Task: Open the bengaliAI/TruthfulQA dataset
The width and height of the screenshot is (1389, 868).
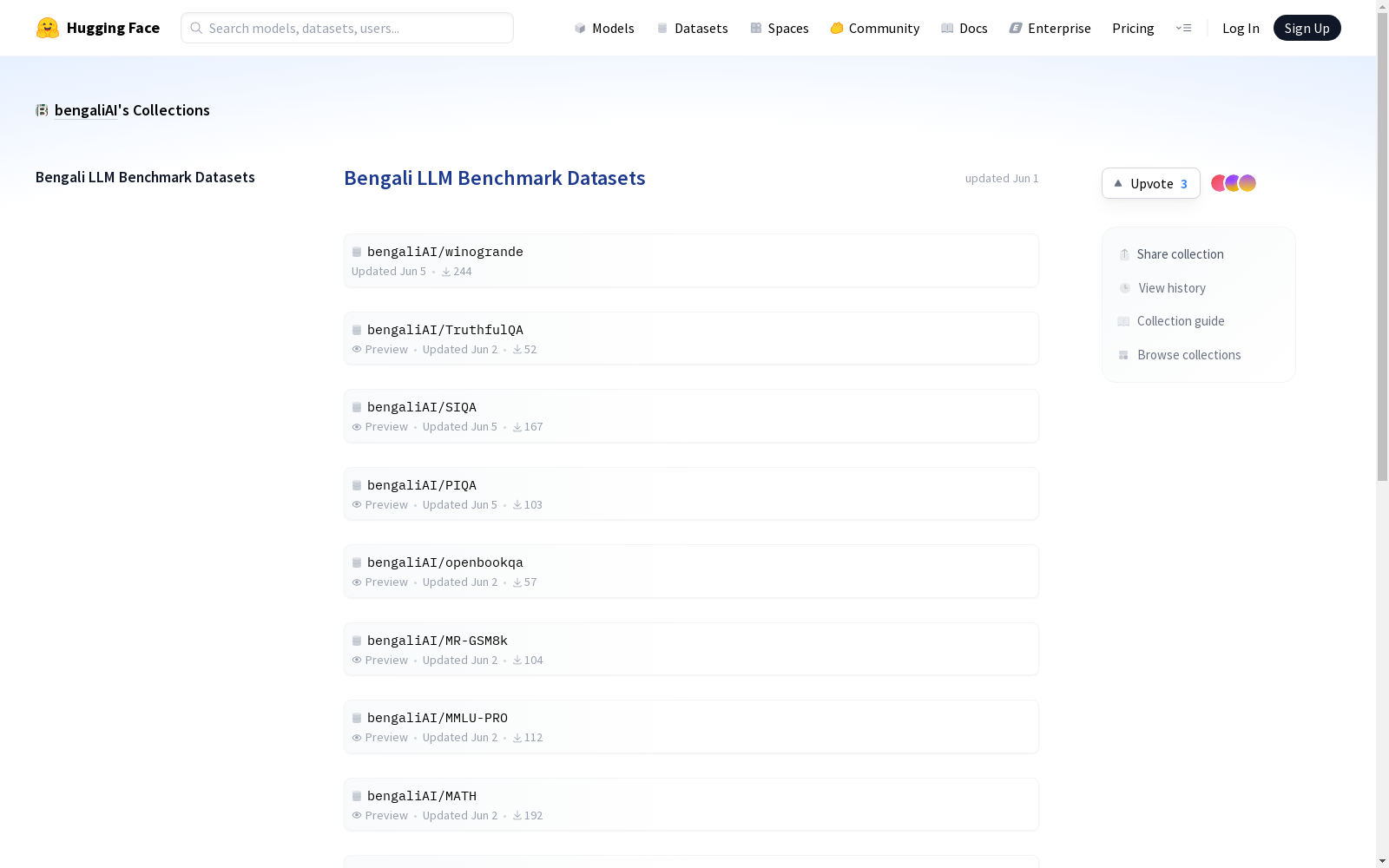Action: coord(691,339)
